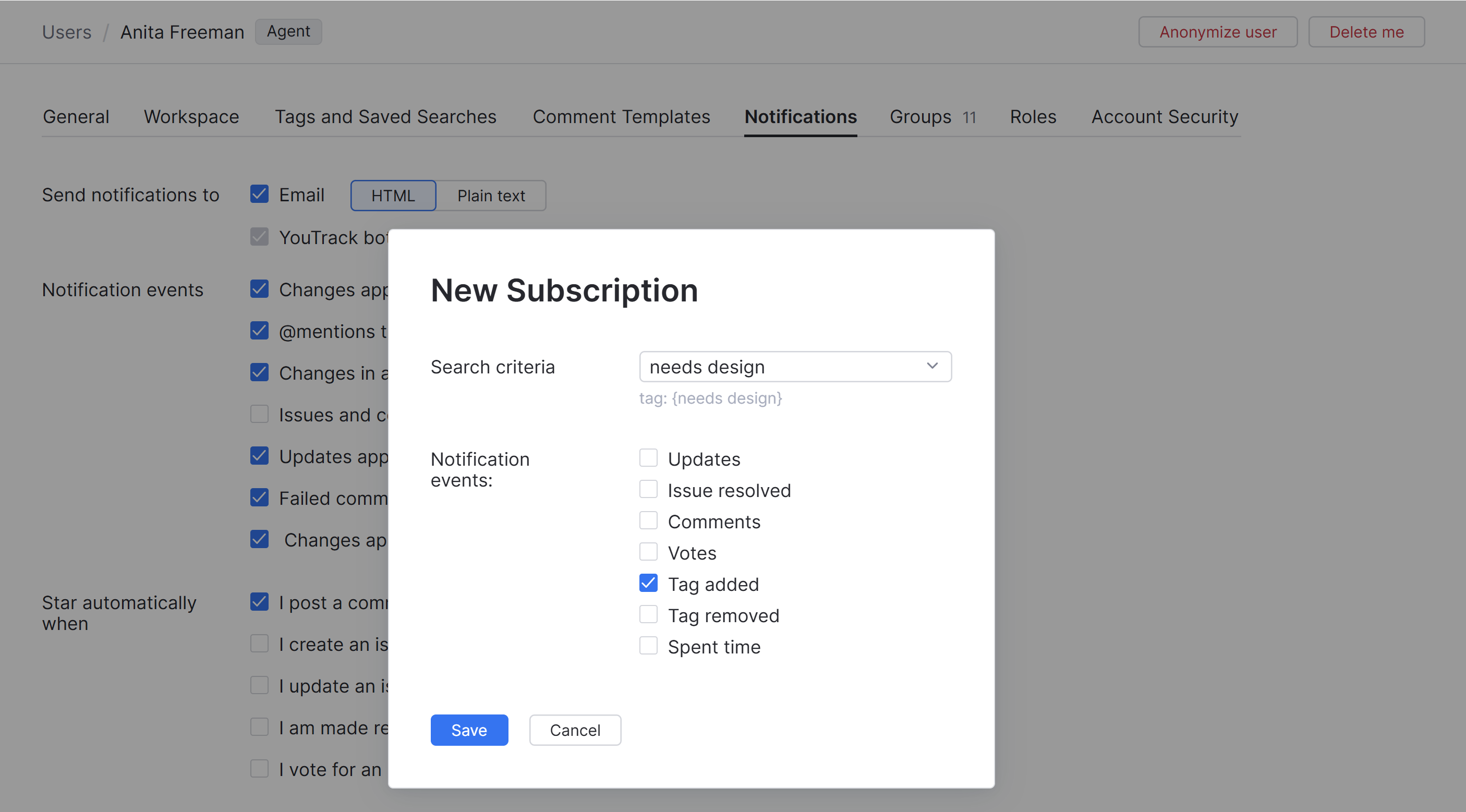The height and width of the screenshot is (812, 1466).
Task: Cancel the New Subscription dialog
Action: pos(575,730)
